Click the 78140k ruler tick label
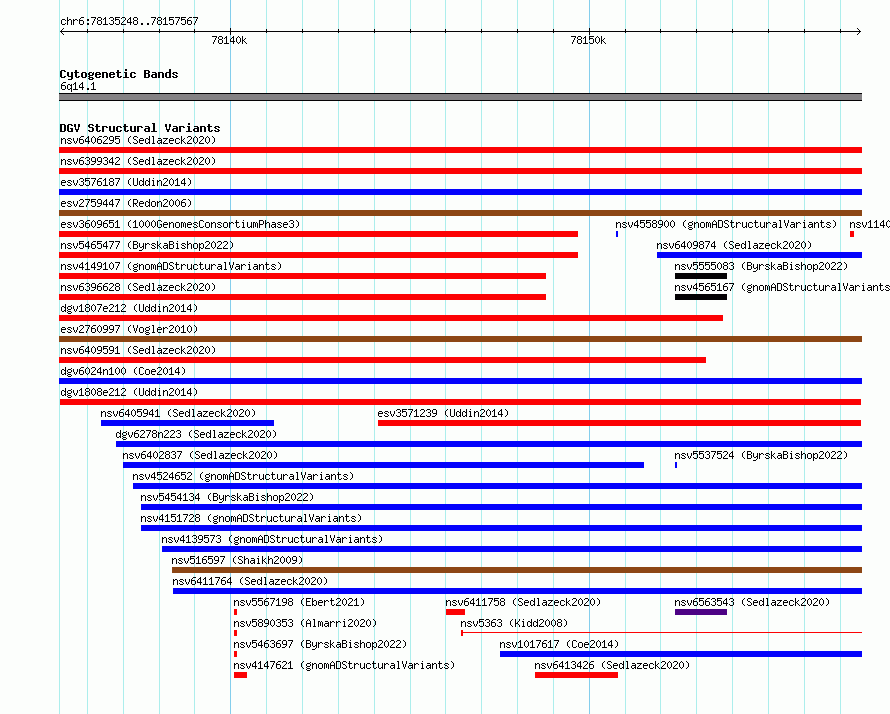890x714 pixels. [x=229, y=40]
